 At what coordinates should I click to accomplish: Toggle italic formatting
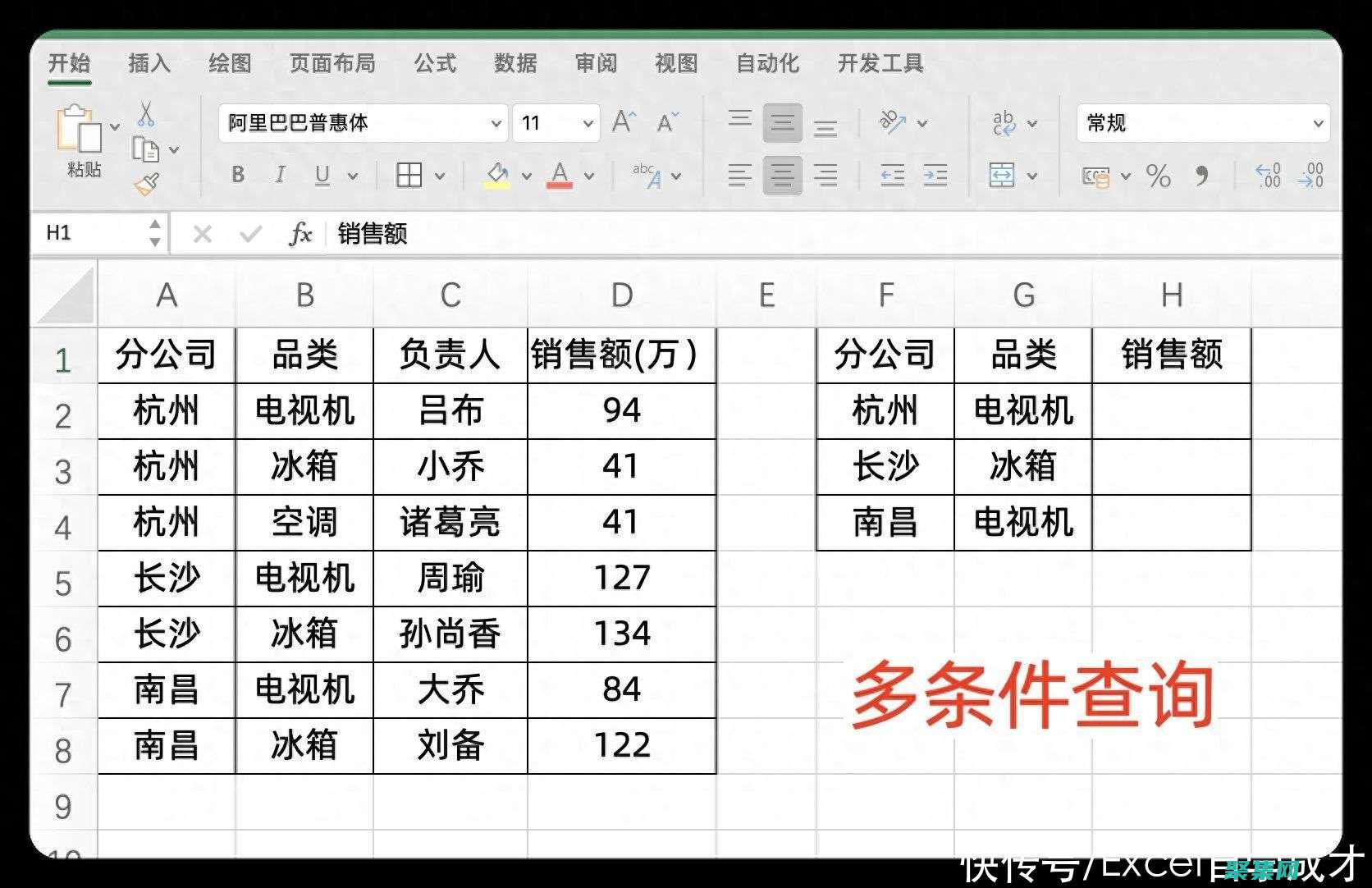tap(280, 175)
